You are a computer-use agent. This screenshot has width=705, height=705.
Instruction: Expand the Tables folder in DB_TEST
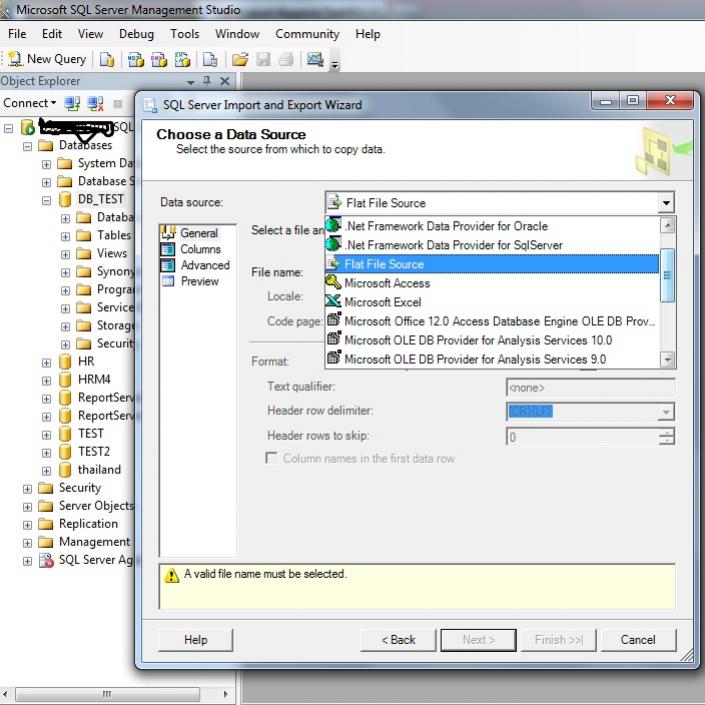[x=65, y=236]
